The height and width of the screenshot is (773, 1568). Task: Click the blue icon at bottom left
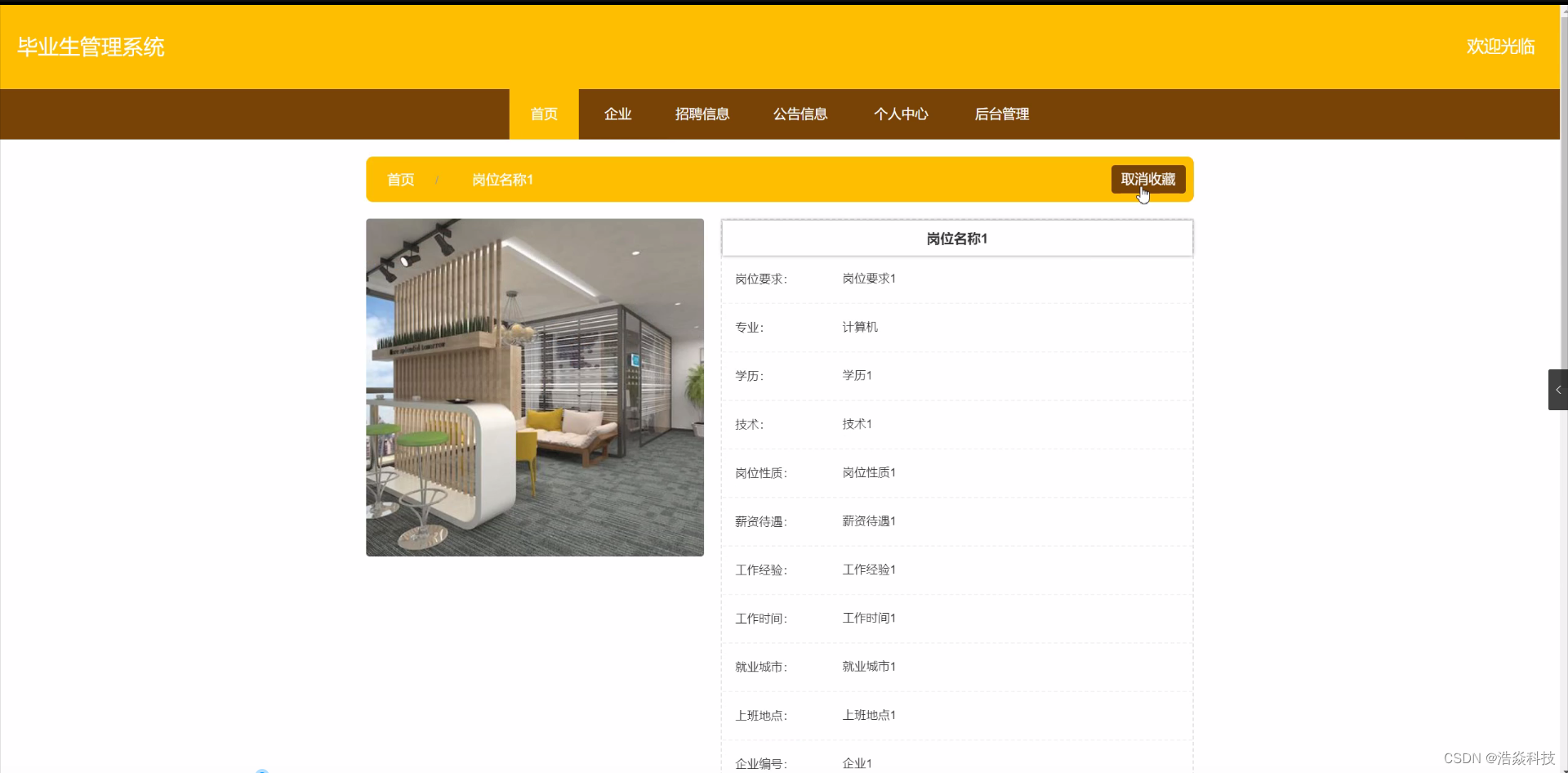coord(261,769)
